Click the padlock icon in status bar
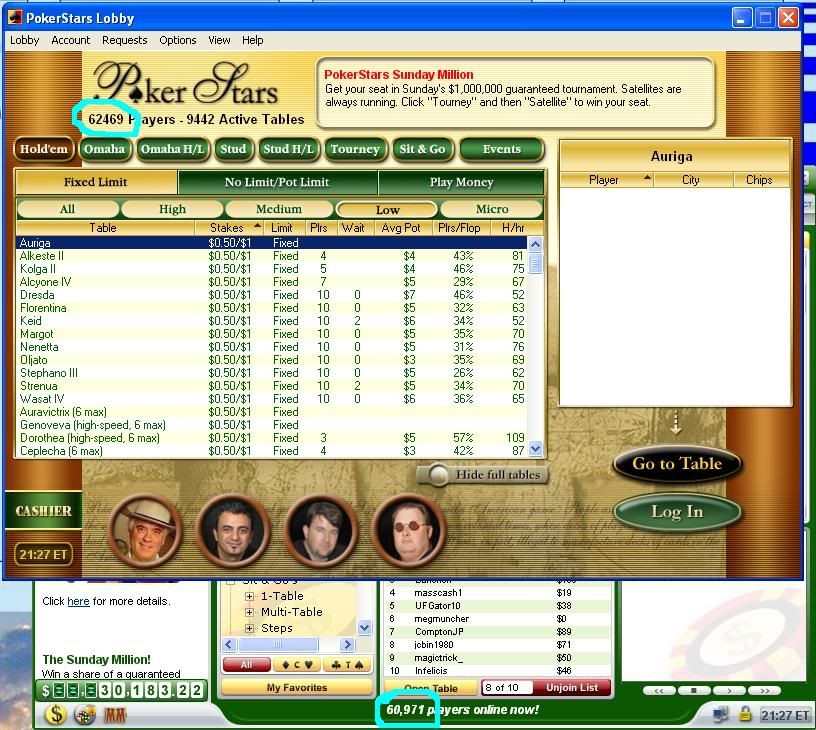The image size is (816, 730). pos(744,714)
